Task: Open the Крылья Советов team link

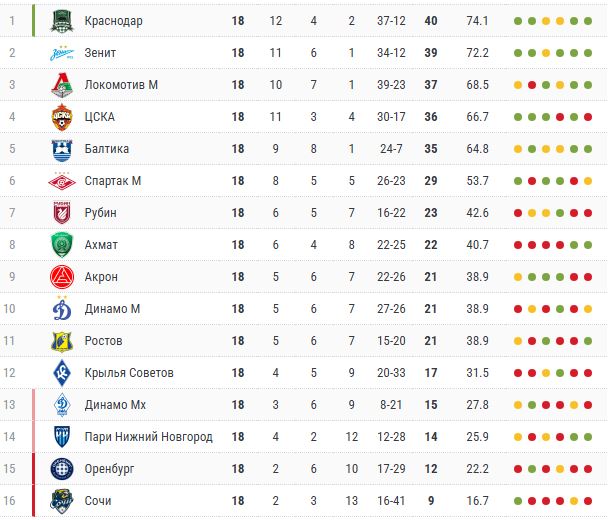Action: coord(129,373)
